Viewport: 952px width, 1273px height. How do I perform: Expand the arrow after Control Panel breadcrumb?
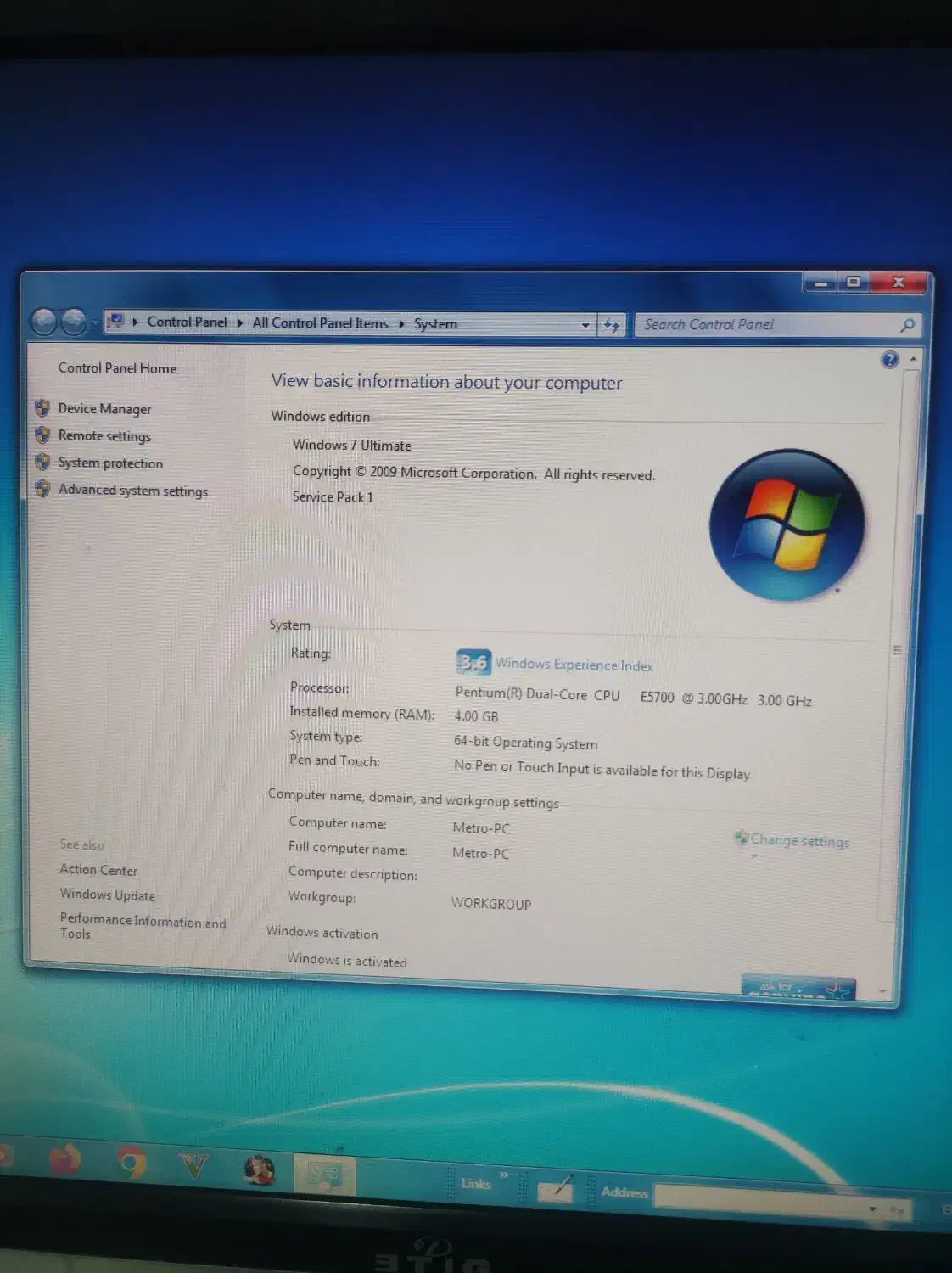point(240,323)
